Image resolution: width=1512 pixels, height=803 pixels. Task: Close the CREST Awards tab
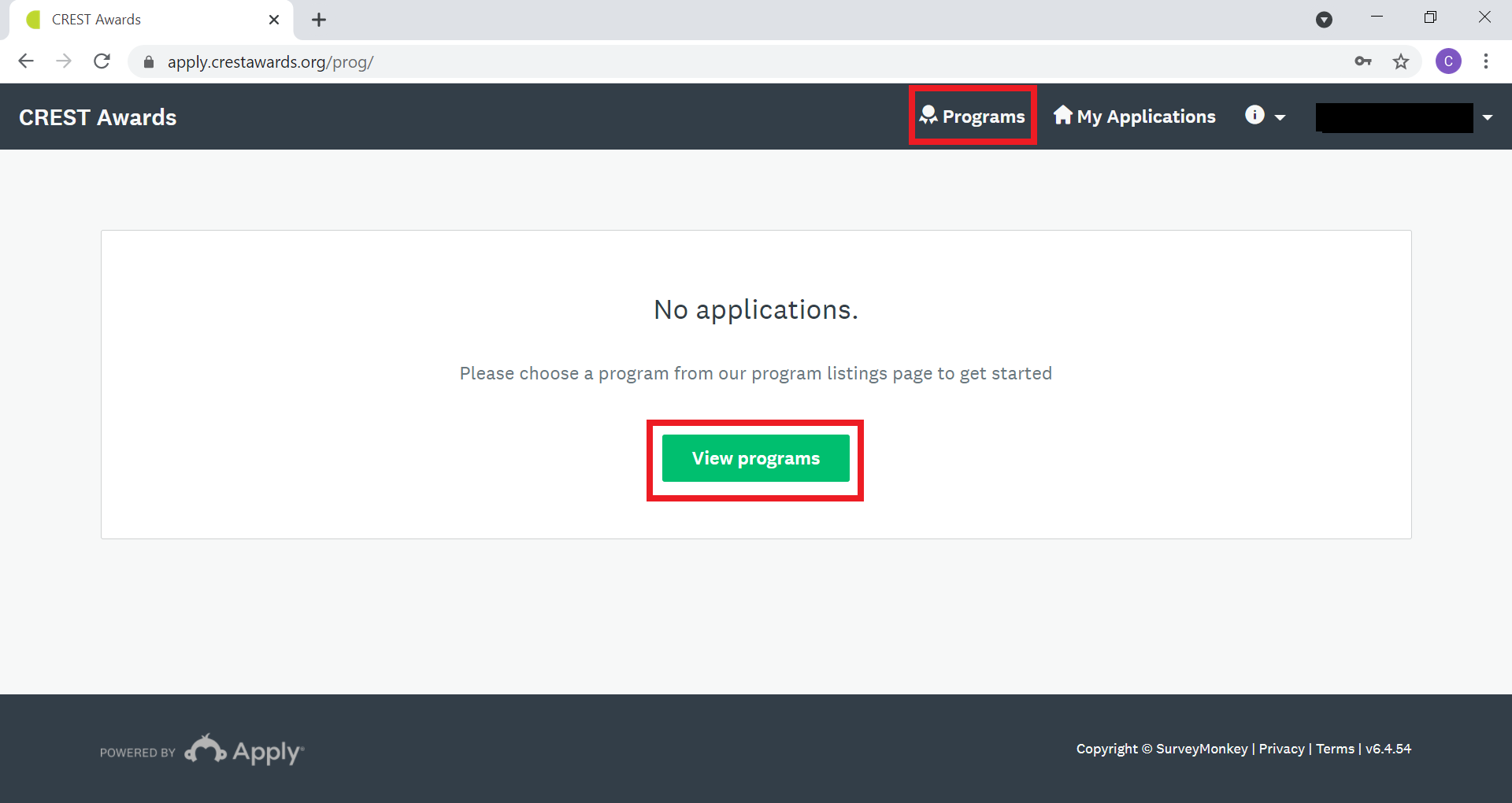(x=274, y=20)
